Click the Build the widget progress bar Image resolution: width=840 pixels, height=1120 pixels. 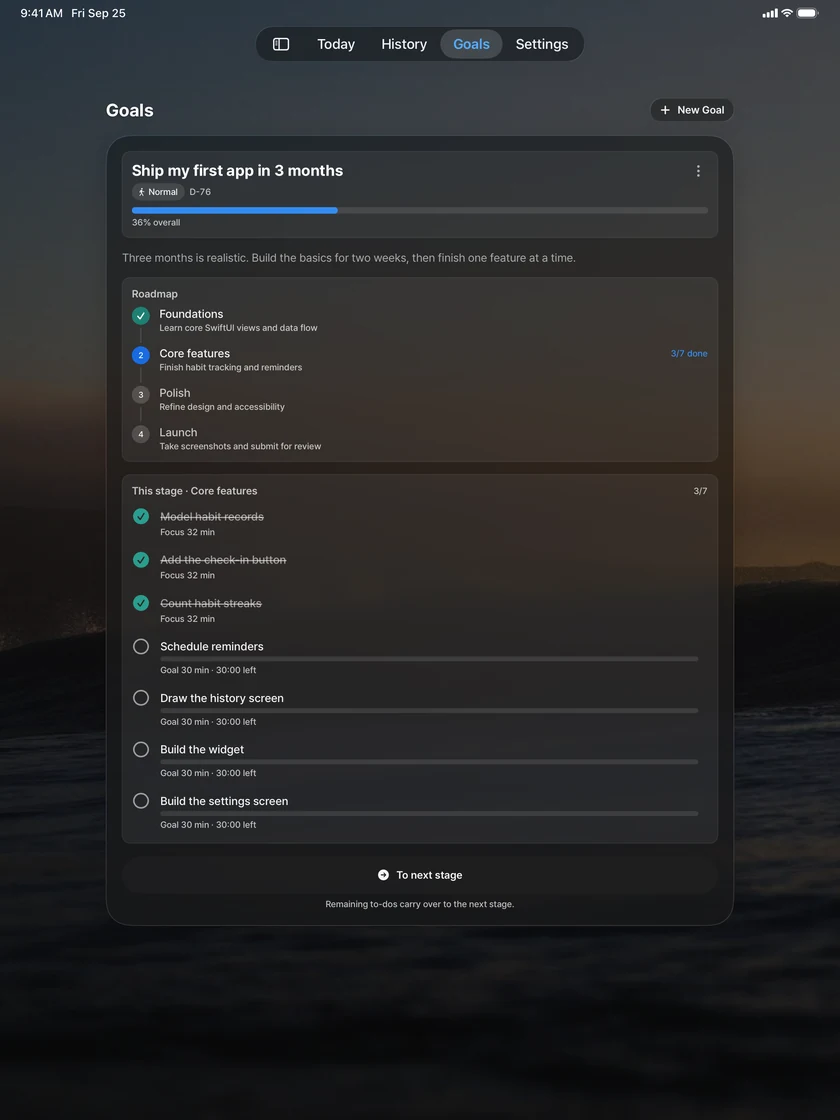[429, 761]
